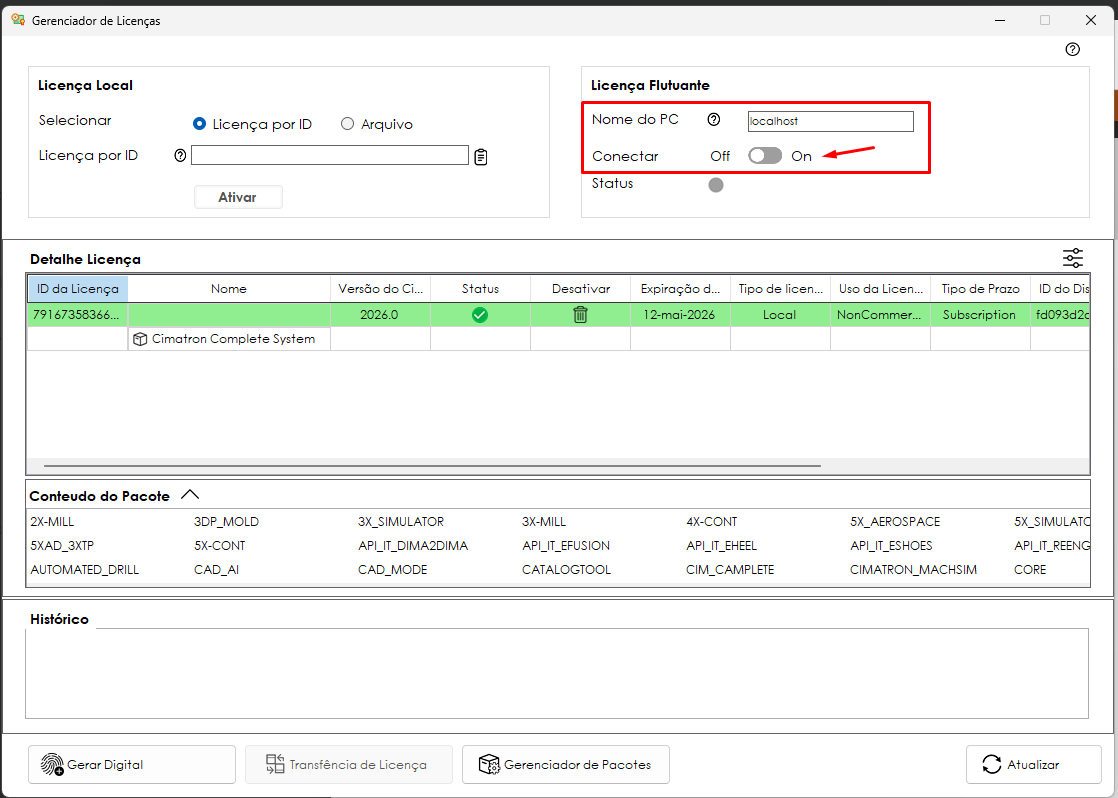
Task: Click the Versão do Ci... column header
Action: [x=380, y=289]
